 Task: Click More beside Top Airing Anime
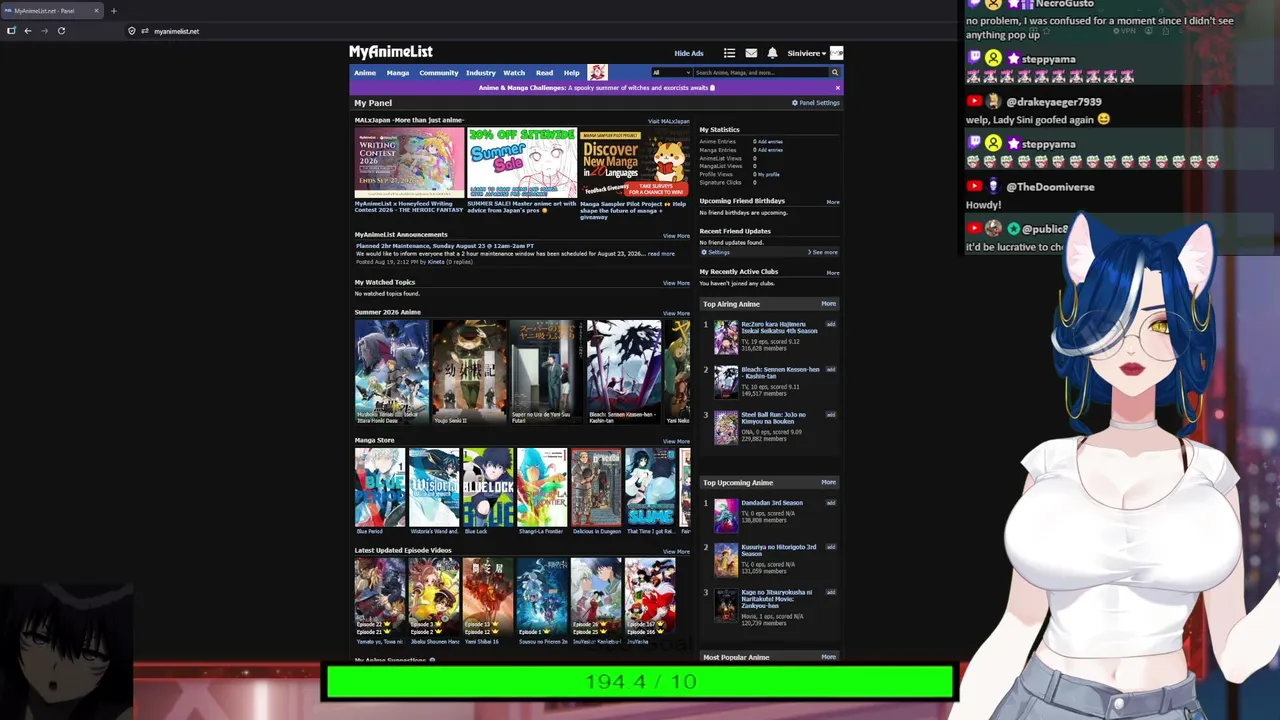(x=828, y=304)
